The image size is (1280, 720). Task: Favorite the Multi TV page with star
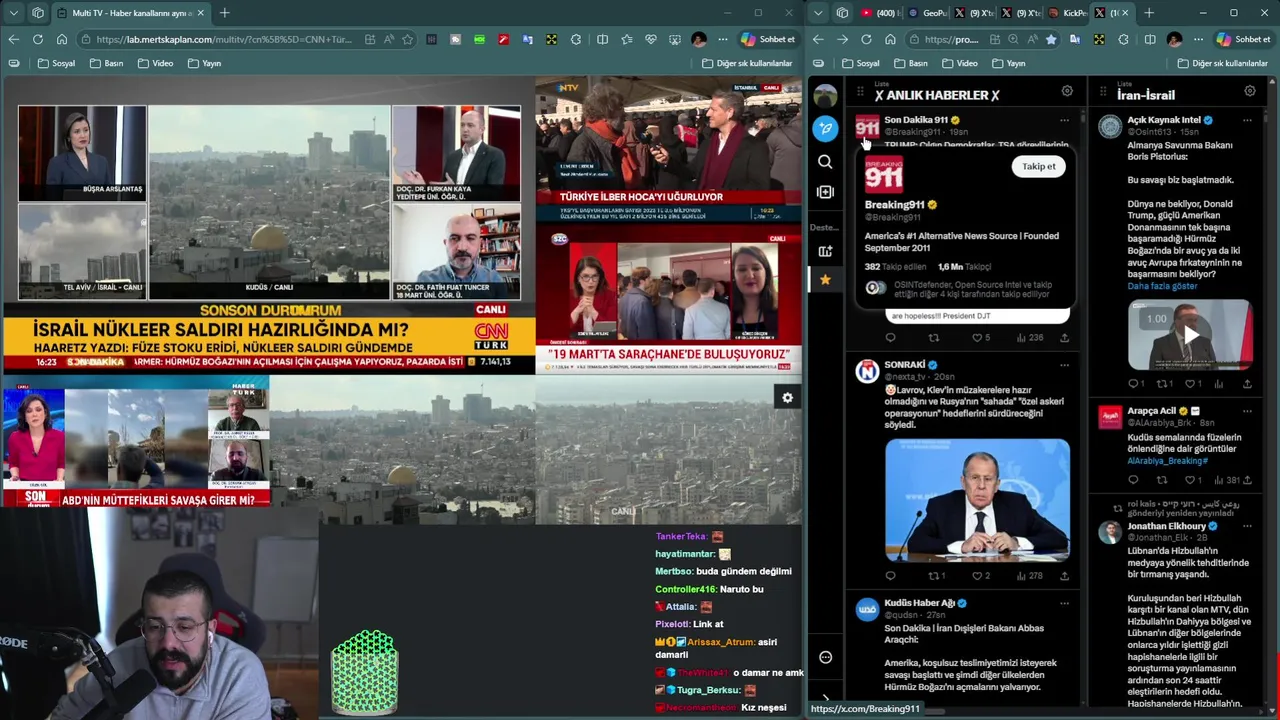coord(407,39)
